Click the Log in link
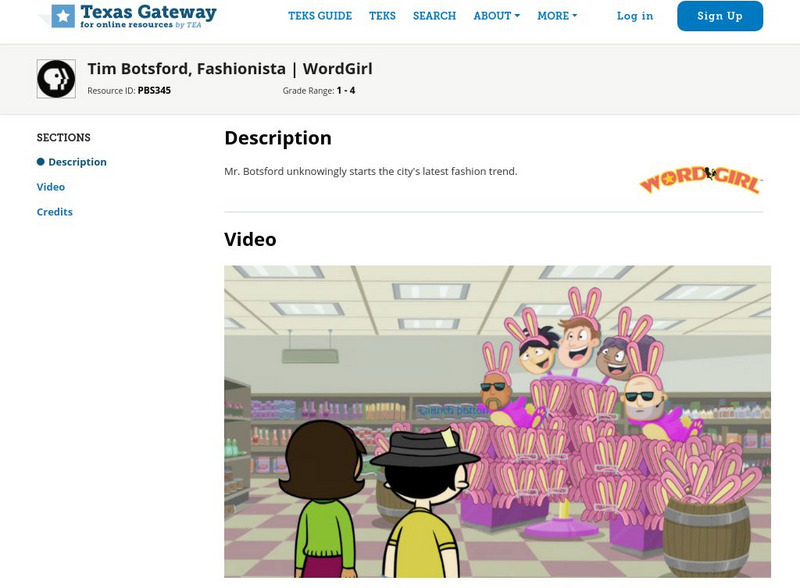This screenshot has height=588, width=800. pos(635,16)
